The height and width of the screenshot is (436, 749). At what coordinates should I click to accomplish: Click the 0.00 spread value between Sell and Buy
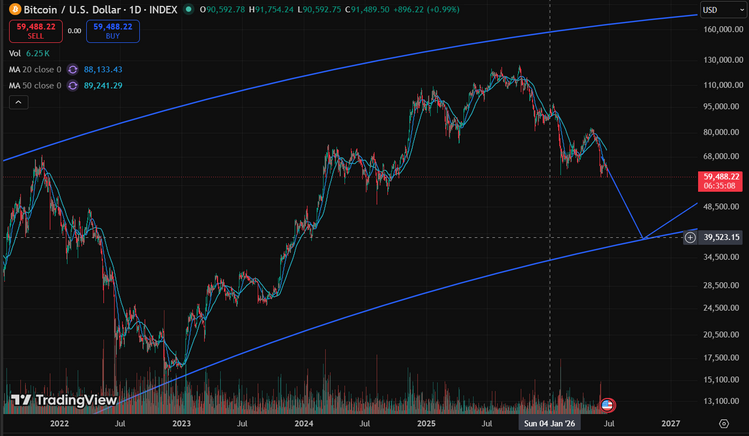74,31
